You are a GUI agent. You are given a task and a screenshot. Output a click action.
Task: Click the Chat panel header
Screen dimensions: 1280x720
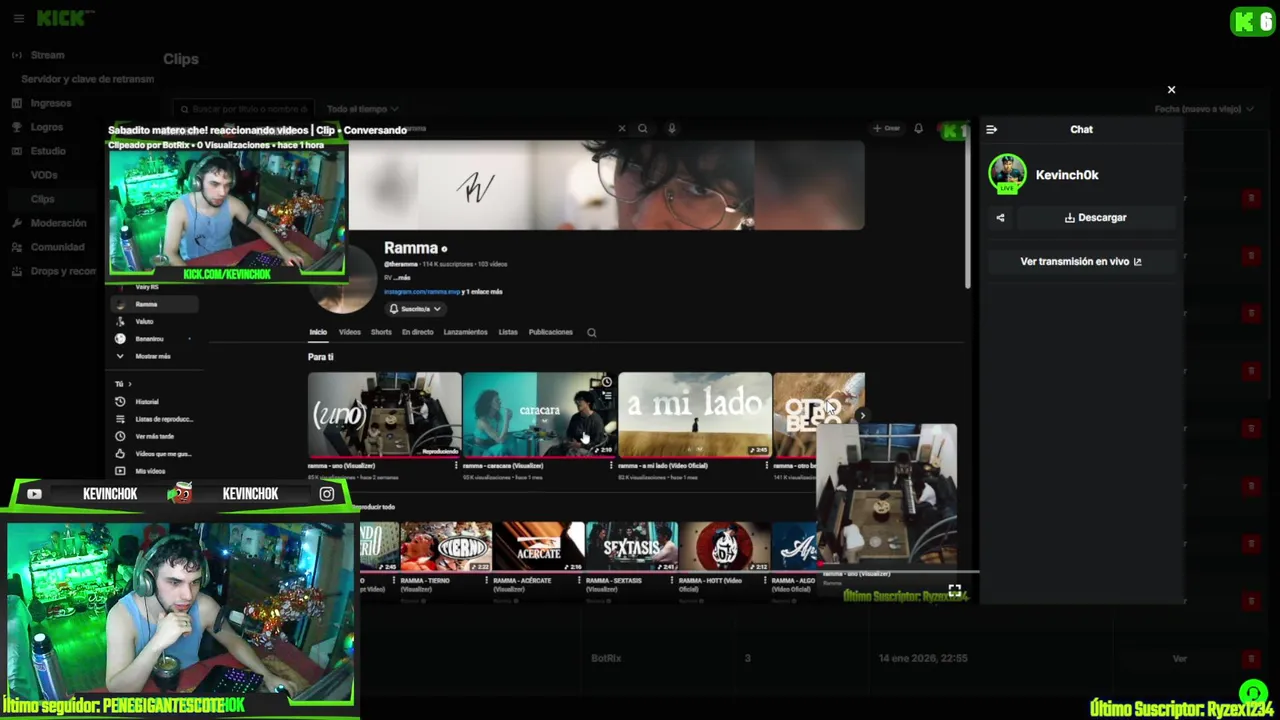click(x=1081, y=129)
